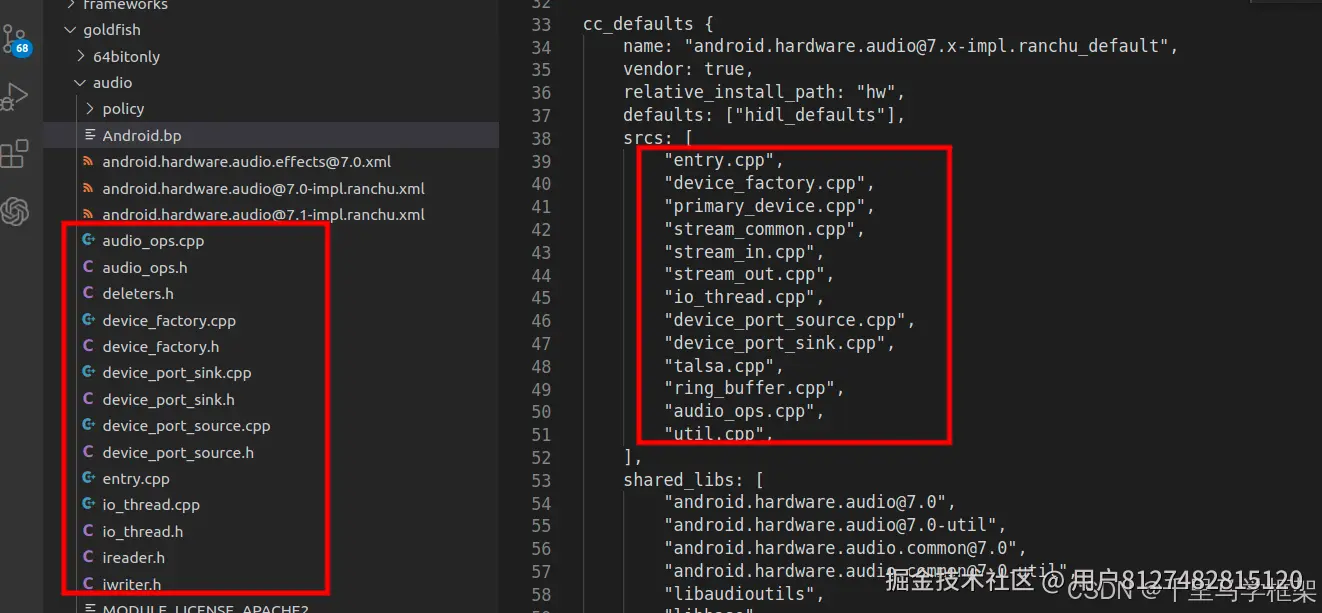1322x613 pixels.
Task: Click the RSS icon of effects@7.0.xml
Action: click(88, 161)
